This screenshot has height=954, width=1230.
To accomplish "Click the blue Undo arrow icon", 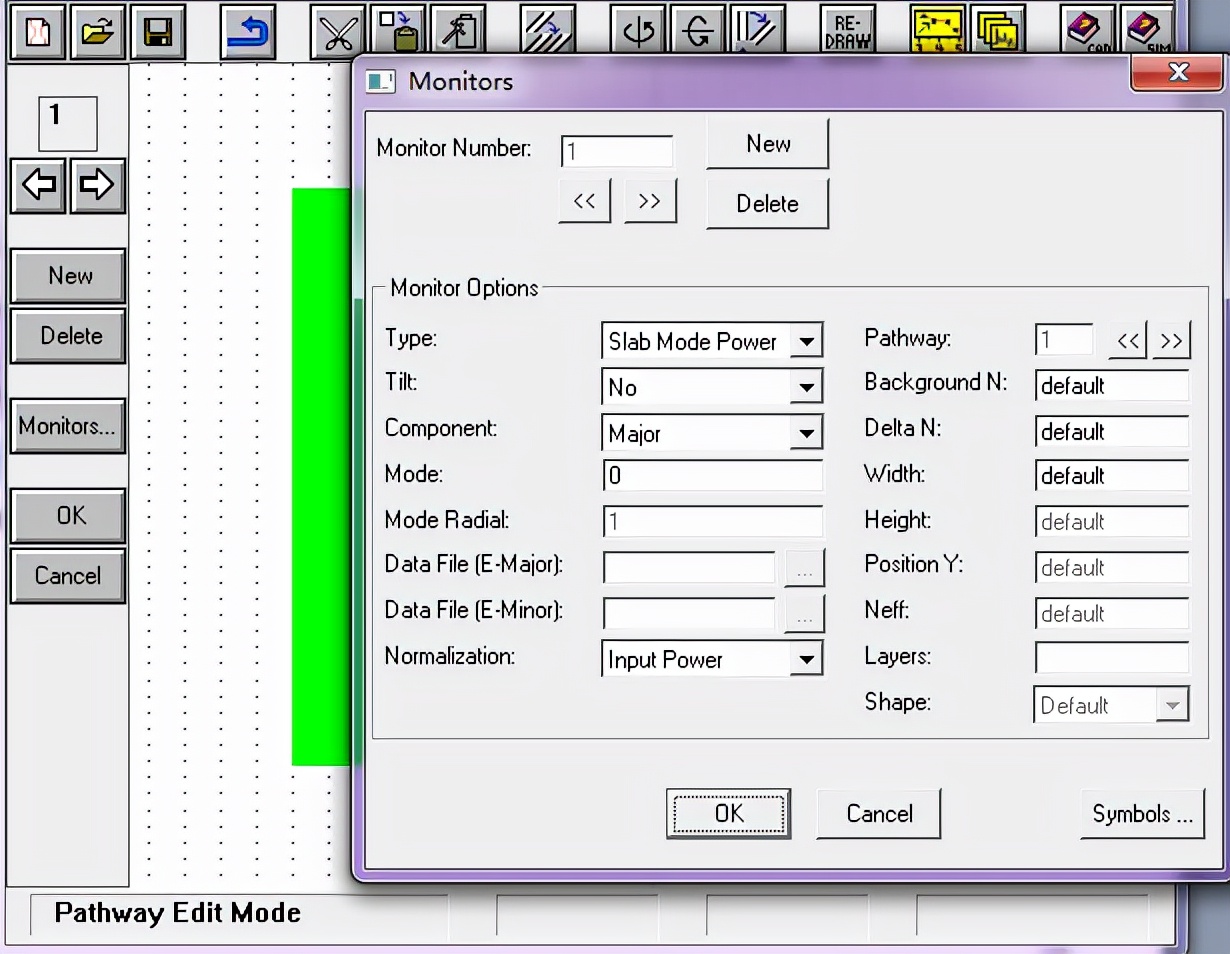I will (x=247, y=33).
